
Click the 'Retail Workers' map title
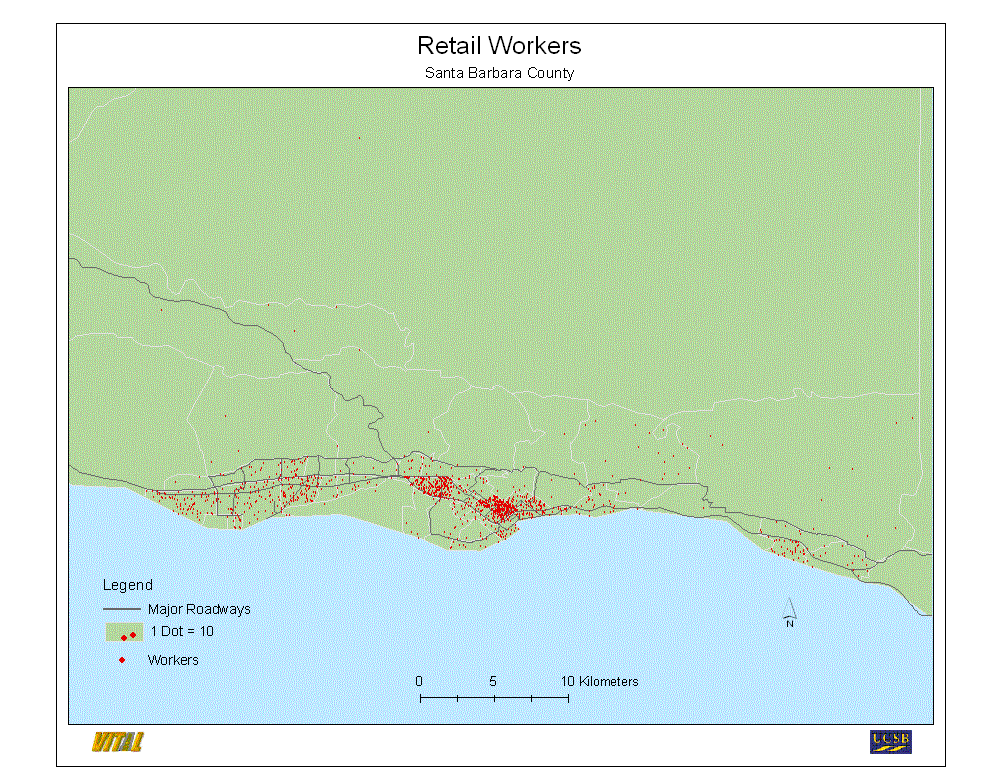click(499, 46)
